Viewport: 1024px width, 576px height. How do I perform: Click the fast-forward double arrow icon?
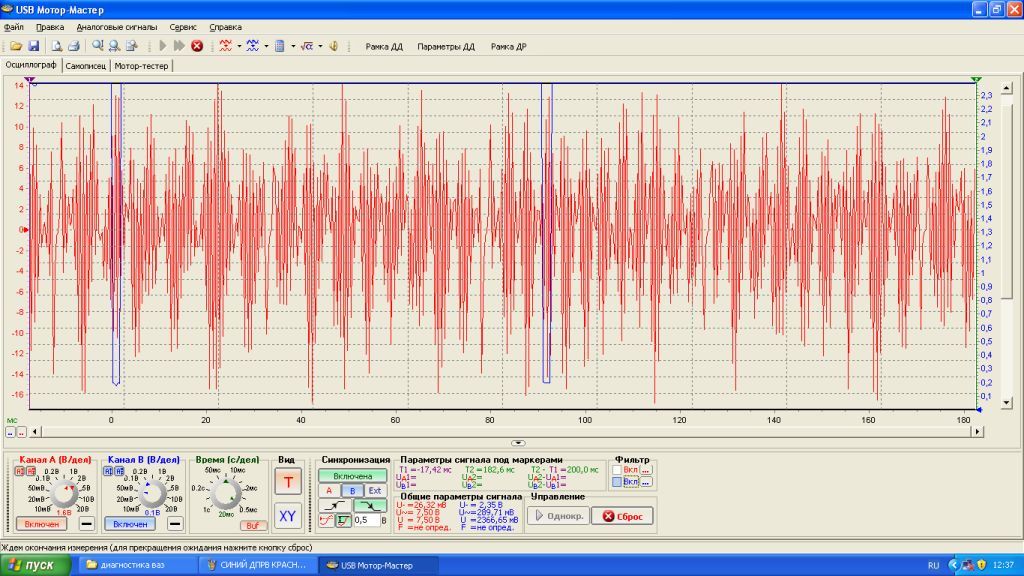coord(179,46)
